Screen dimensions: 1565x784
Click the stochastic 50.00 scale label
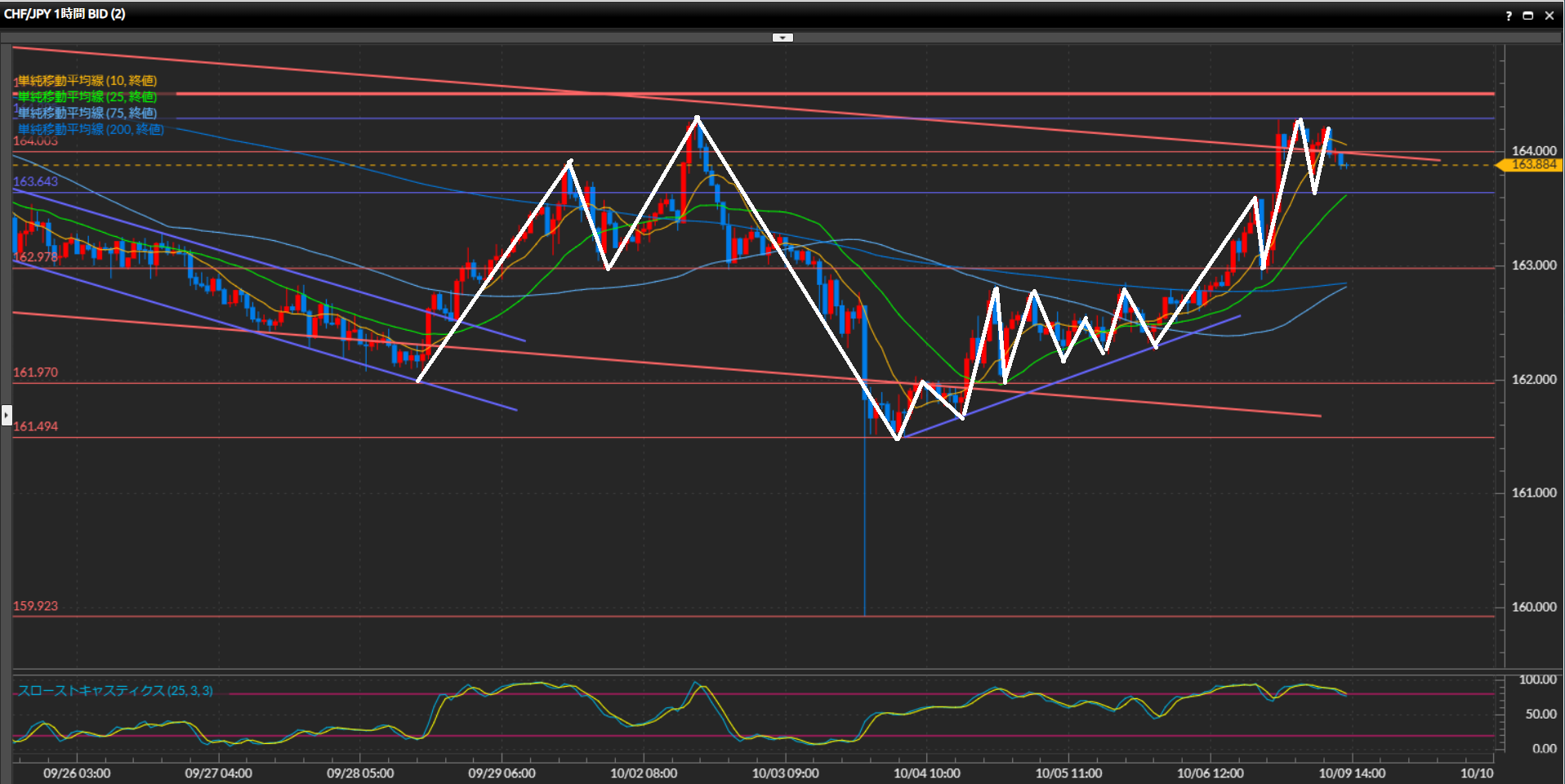[1540, 715]
